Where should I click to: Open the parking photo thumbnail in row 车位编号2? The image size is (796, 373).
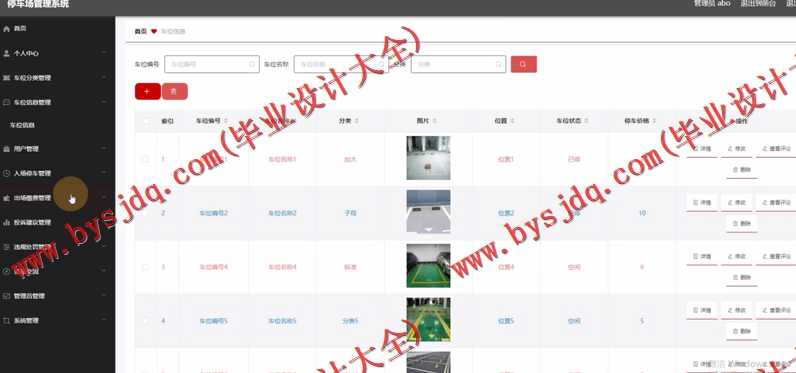(428, 212)
